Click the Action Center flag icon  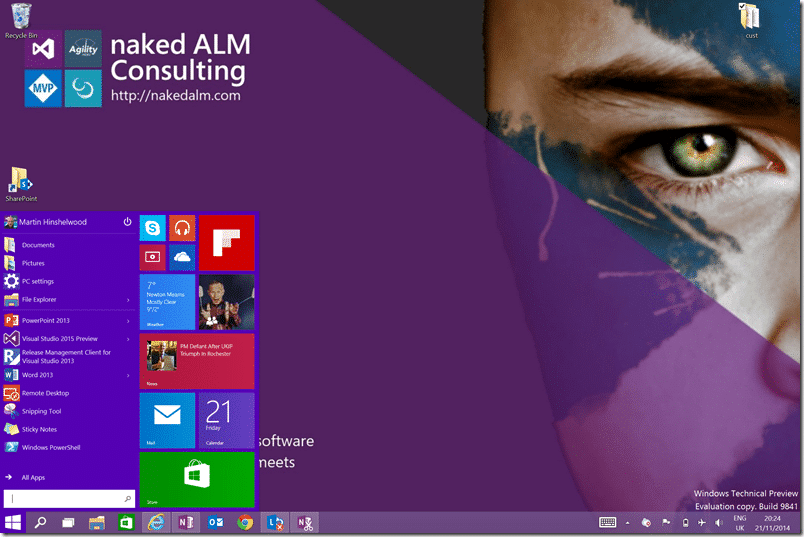(x=666, y=522)
